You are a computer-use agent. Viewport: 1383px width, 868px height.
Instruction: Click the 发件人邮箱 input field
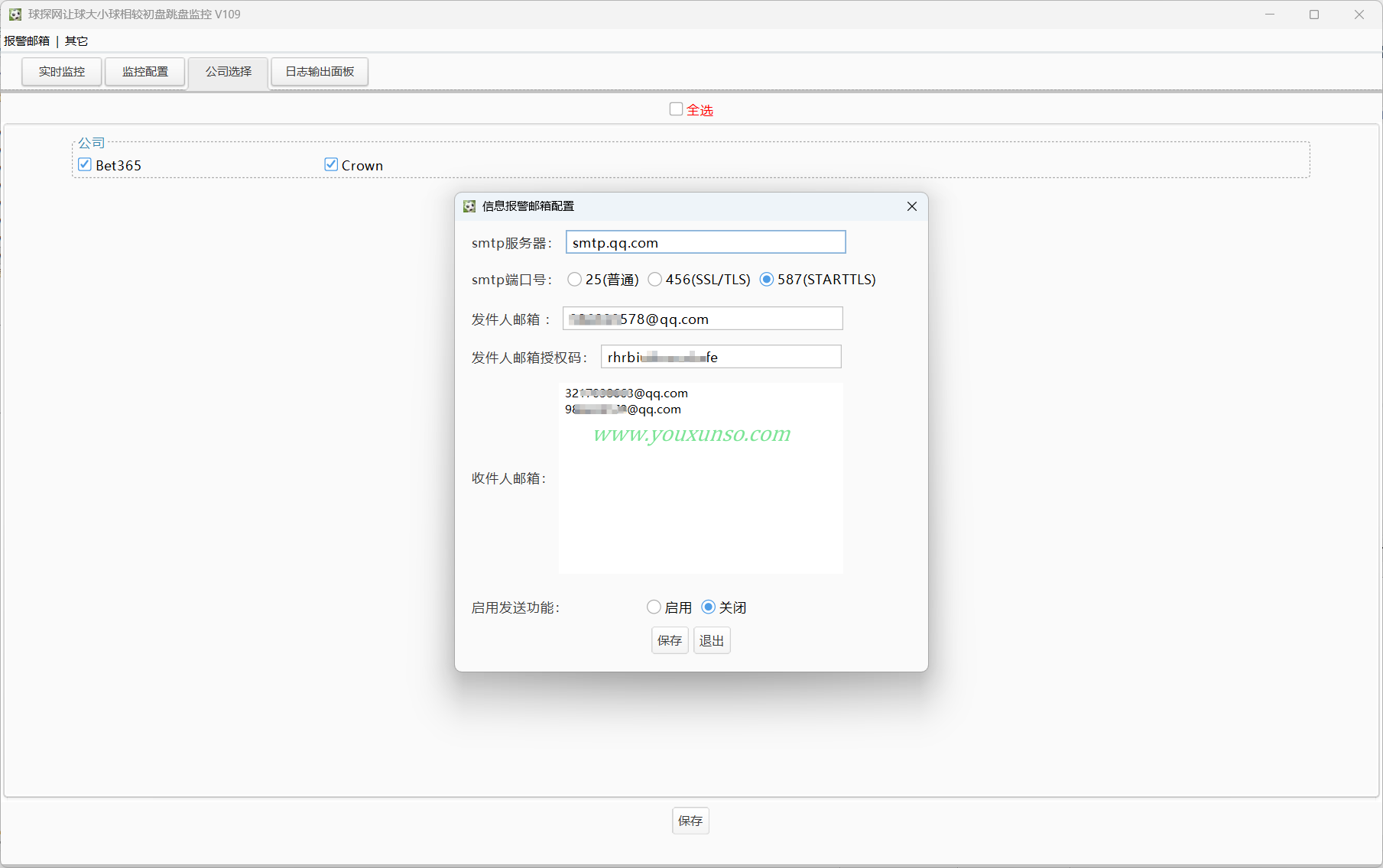click(x=703, y=319)
